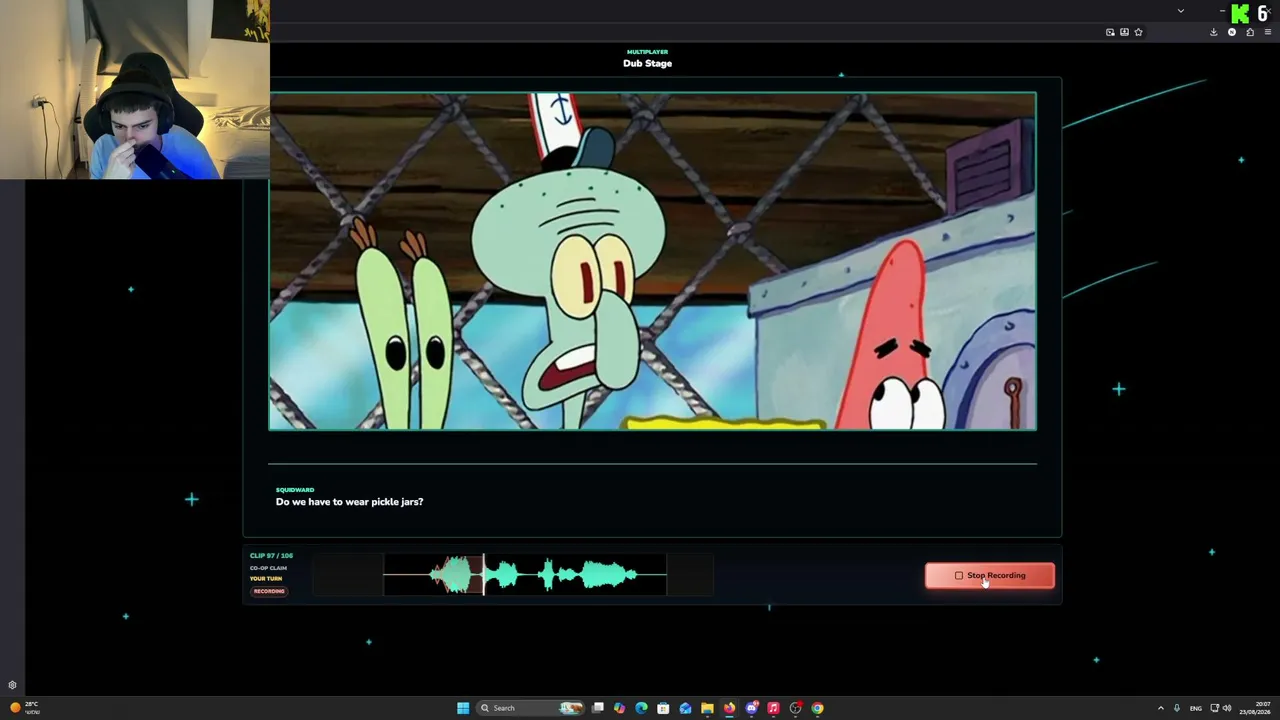Click the microphone tray icon

point(1177,708)
